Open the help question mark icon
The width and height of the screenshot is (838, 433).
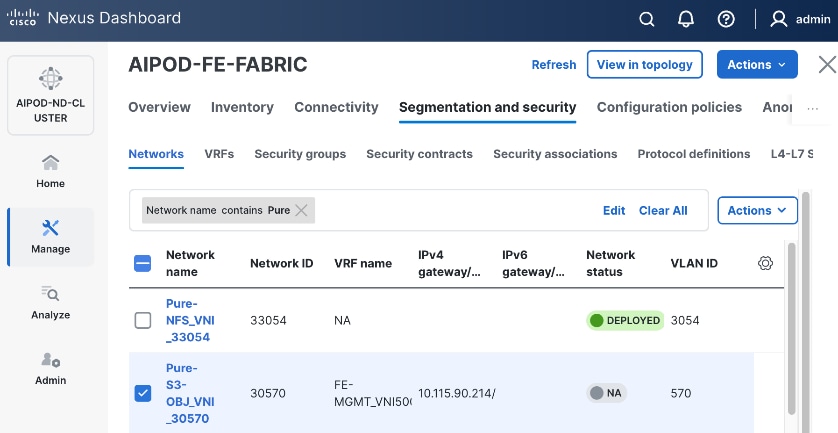pos(726,19)
